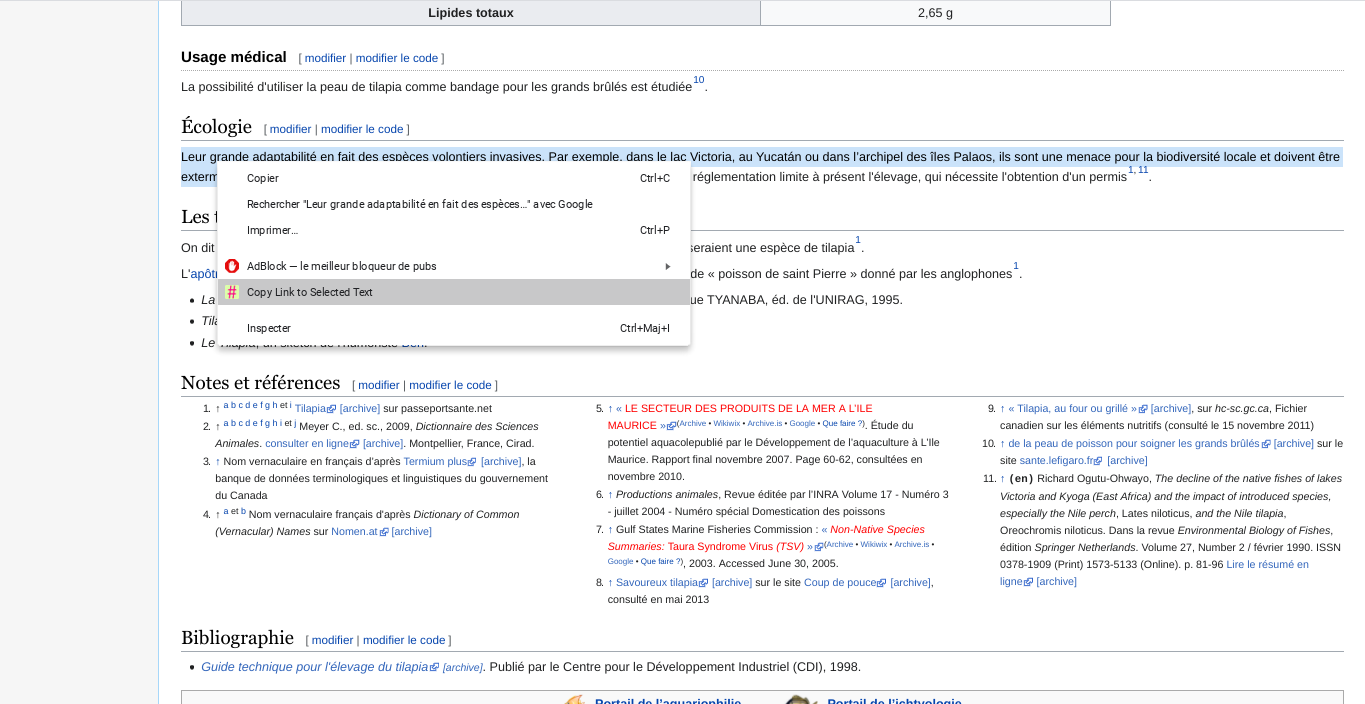
Task: Choose Copier from the context menu
Action: point(454,178)
